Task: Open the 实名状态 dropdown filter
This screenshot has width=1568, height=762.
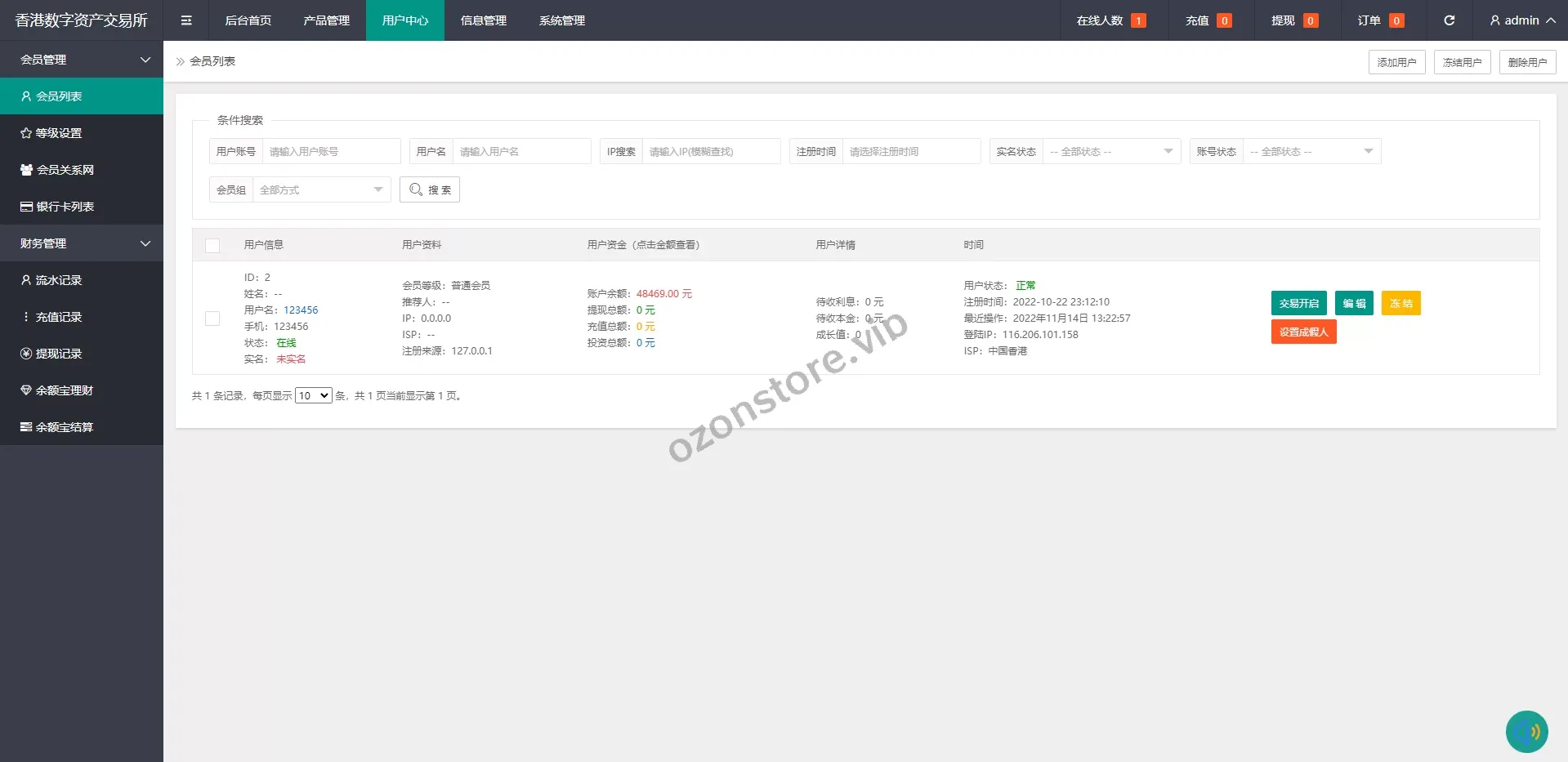Action: click(x=1111, y=152)
